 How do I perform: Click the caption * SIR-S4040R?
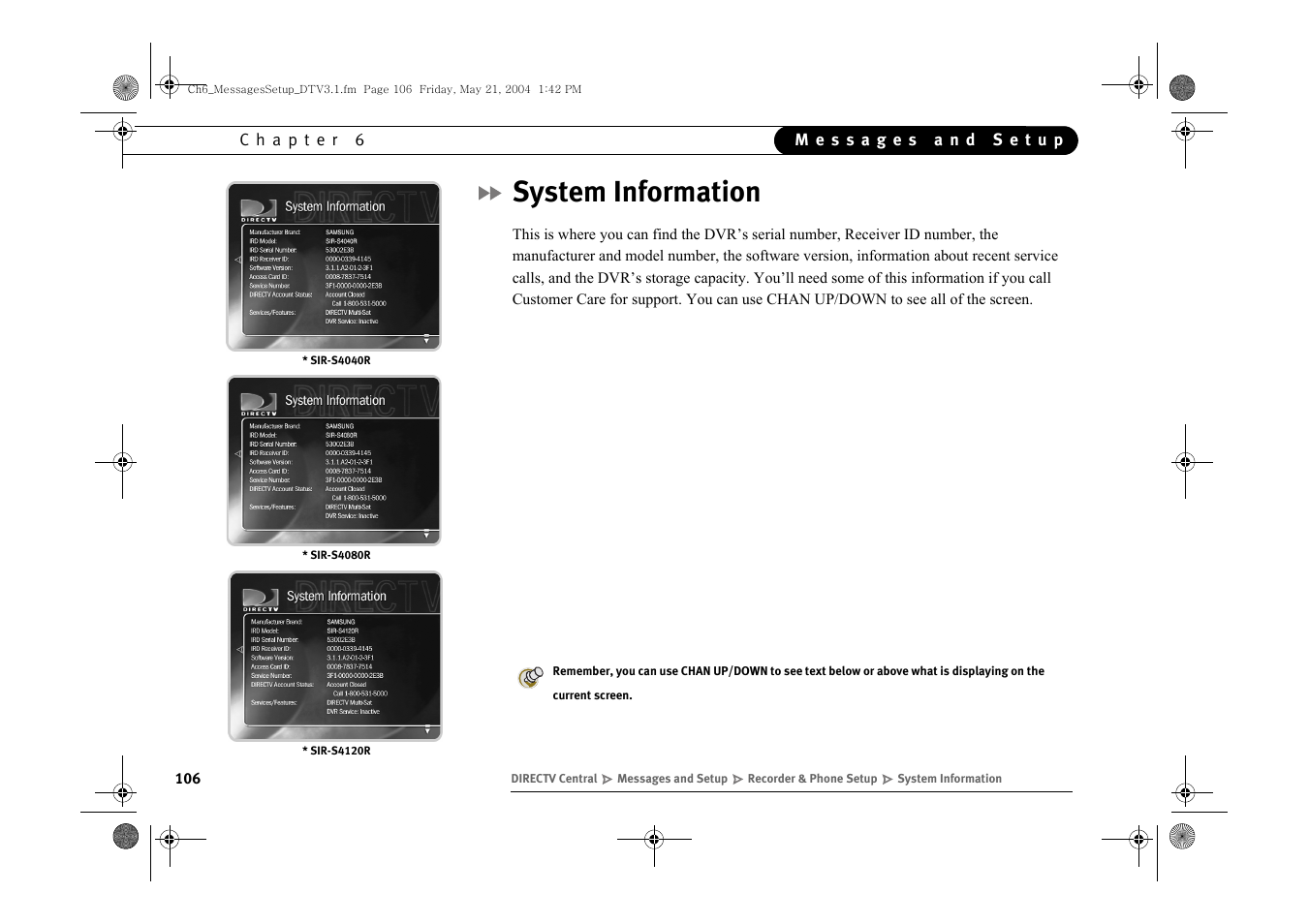tap(336, 360)
